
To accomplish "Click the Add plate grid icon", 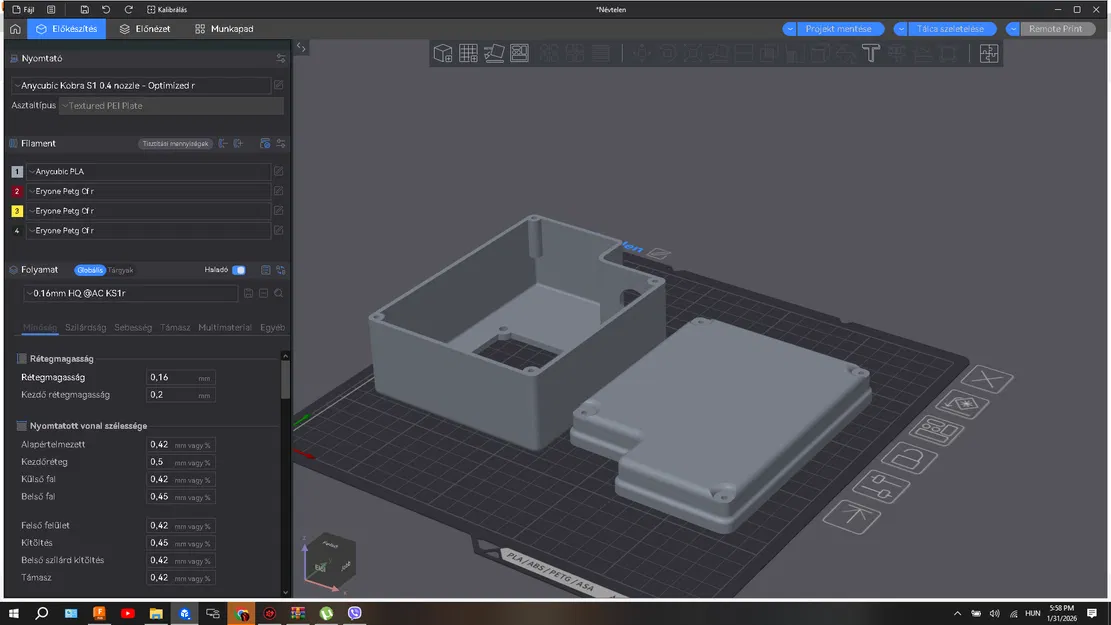I will coord(468,53).
